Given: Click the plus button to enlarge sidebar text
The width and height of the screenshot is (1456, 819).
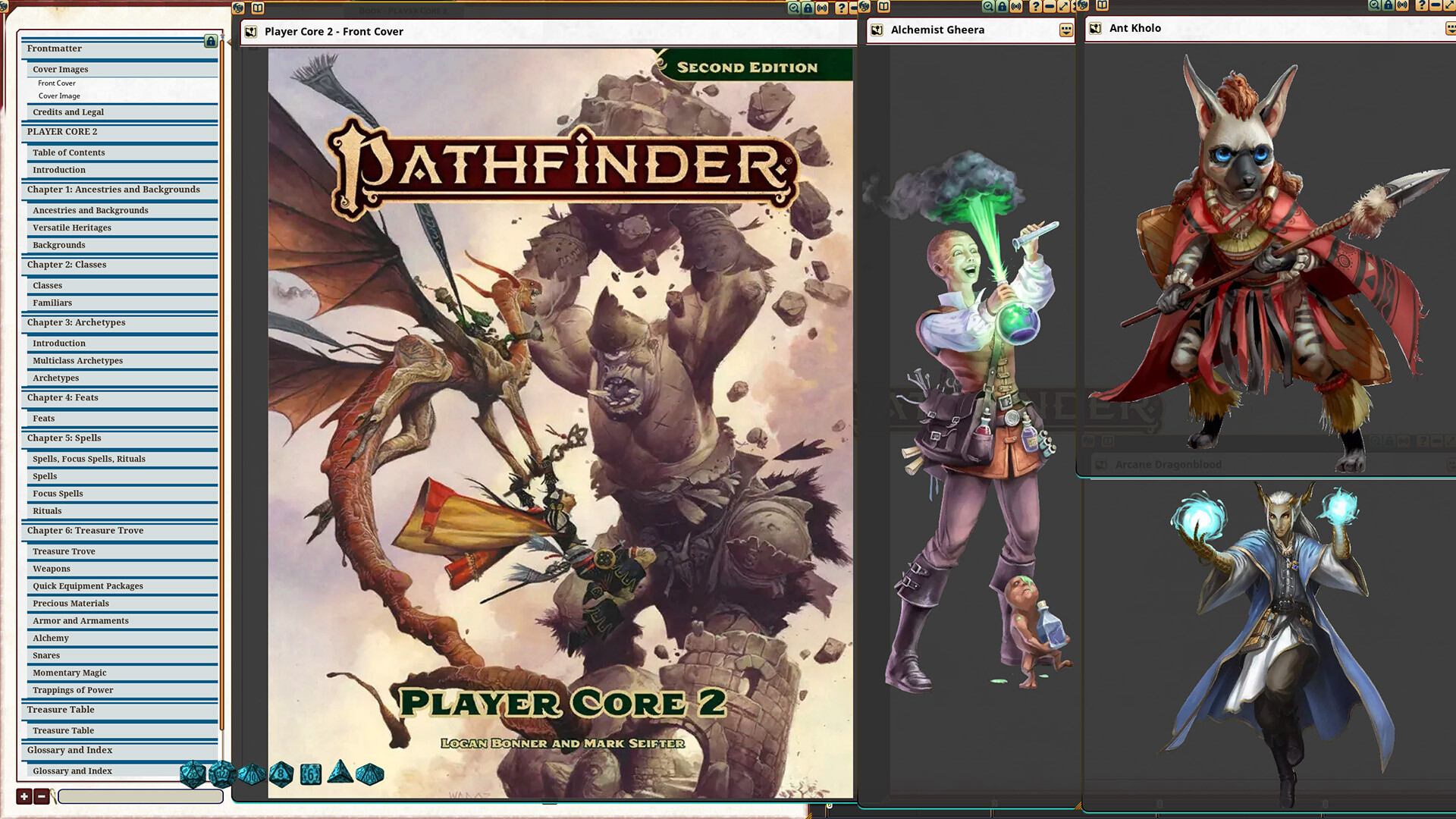Looking at the screenshot, I should (x=24, y=796).
